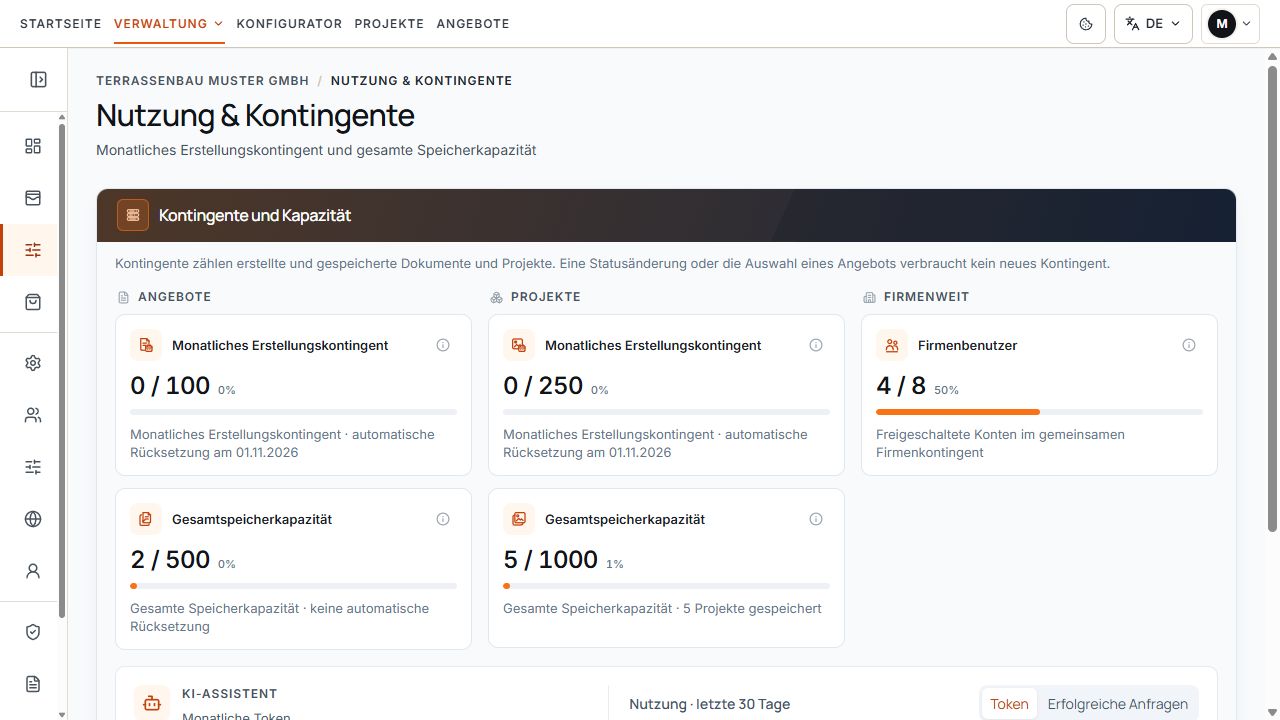The height and width of the screenshot is (720, 1280).
Task: Open the globe icon in the sidebar
Action: pos(33,519)
